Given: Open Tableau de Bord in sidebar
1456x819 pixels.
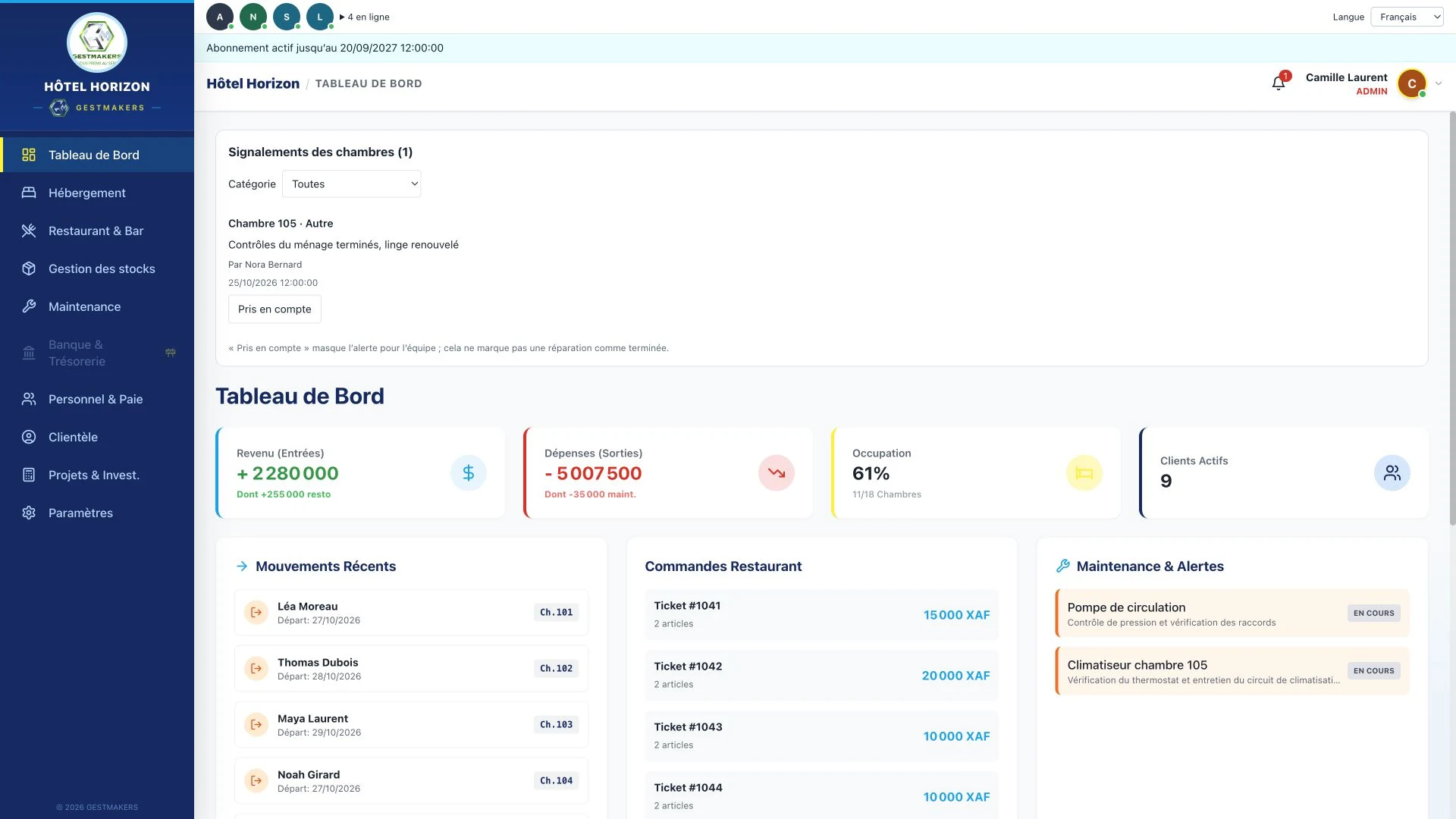Looking at the screenshot, I should pos(97,155).
